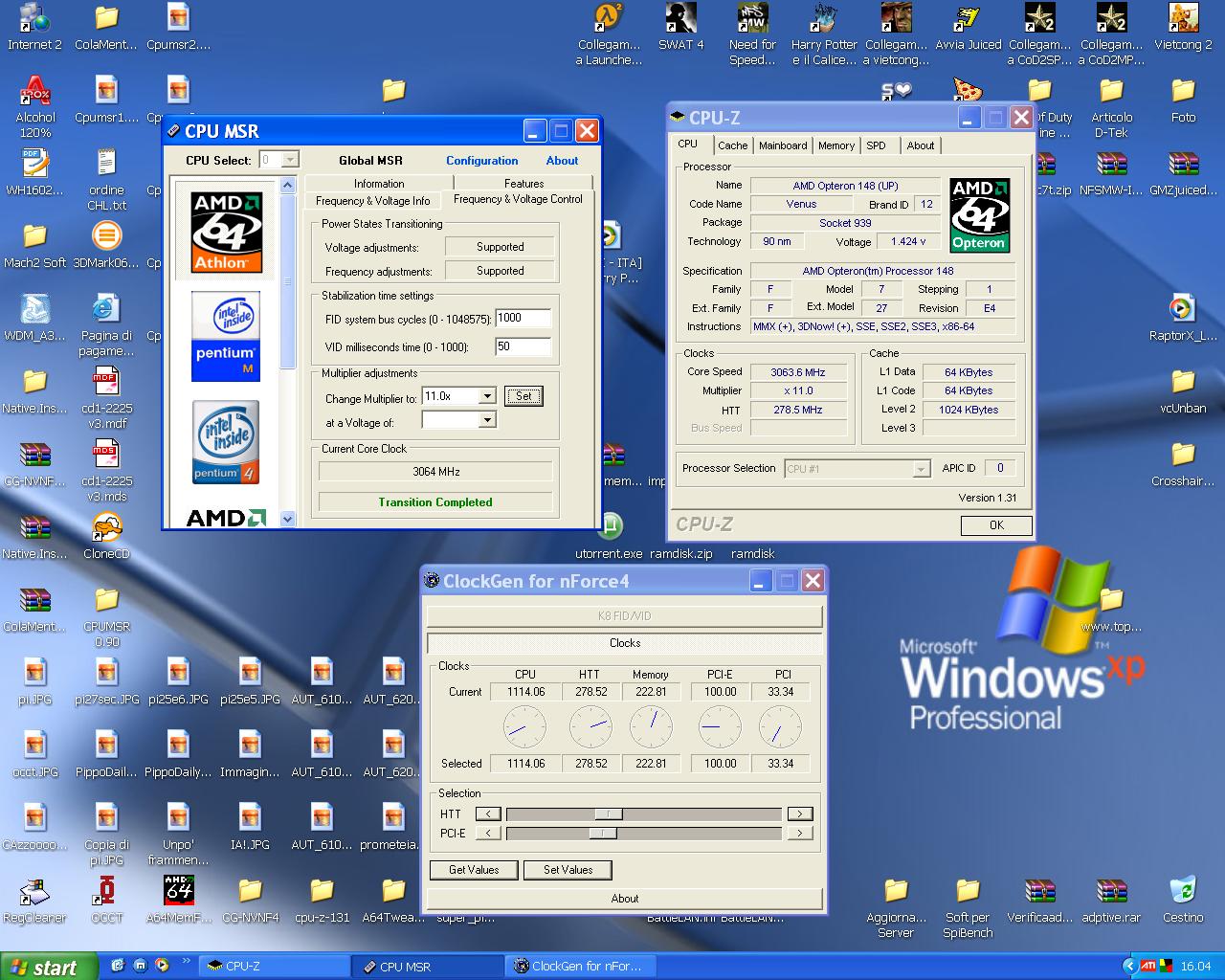This screenshot has width=1225, height=980.
Task: Switch to ClockGen in the taskbar
Action: pos(581,967)
